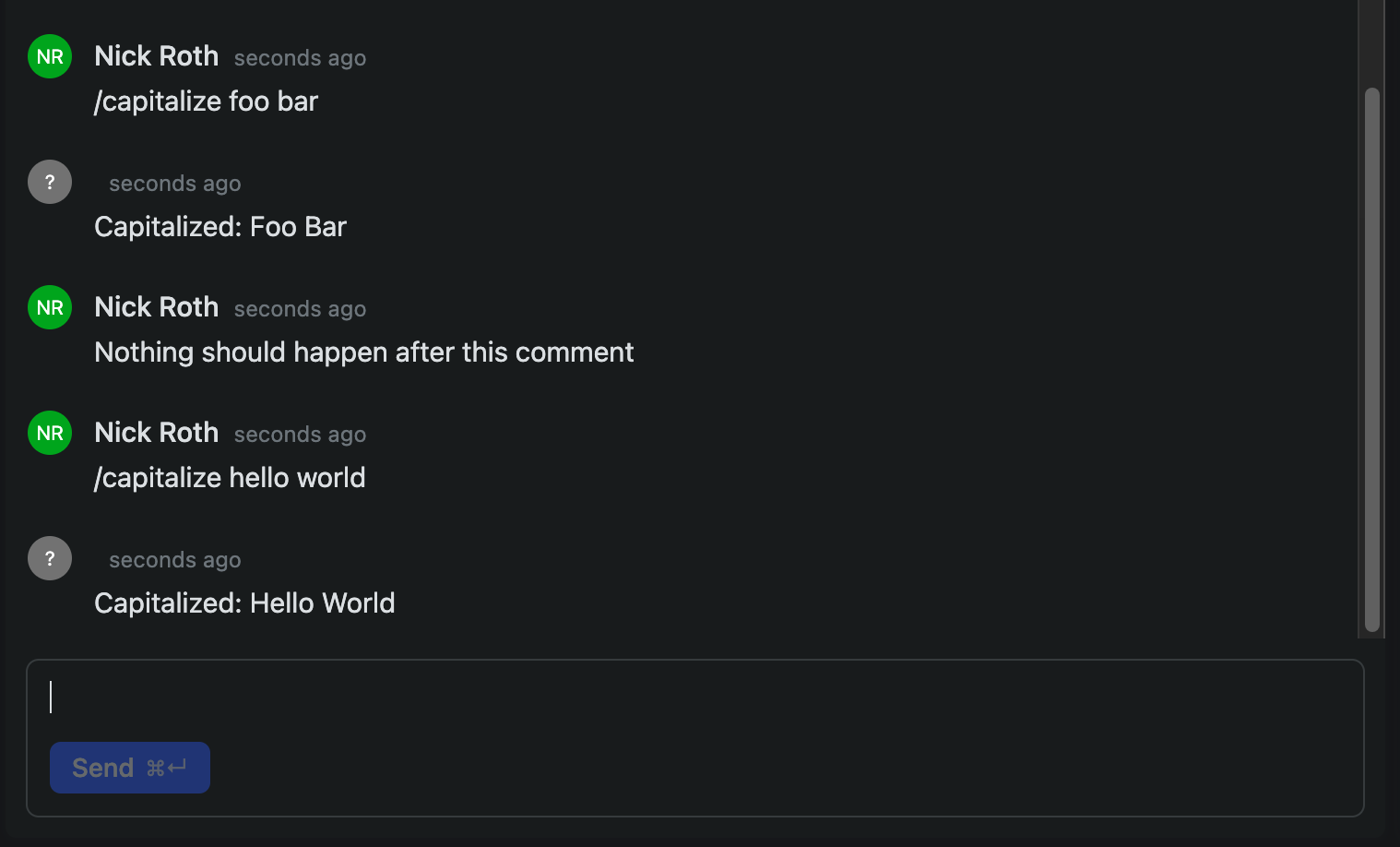Click the question-mark avatar above 'Capitalized: Foo Bar'
This screenshot has width=1400, height=847.
pos(50,182)
